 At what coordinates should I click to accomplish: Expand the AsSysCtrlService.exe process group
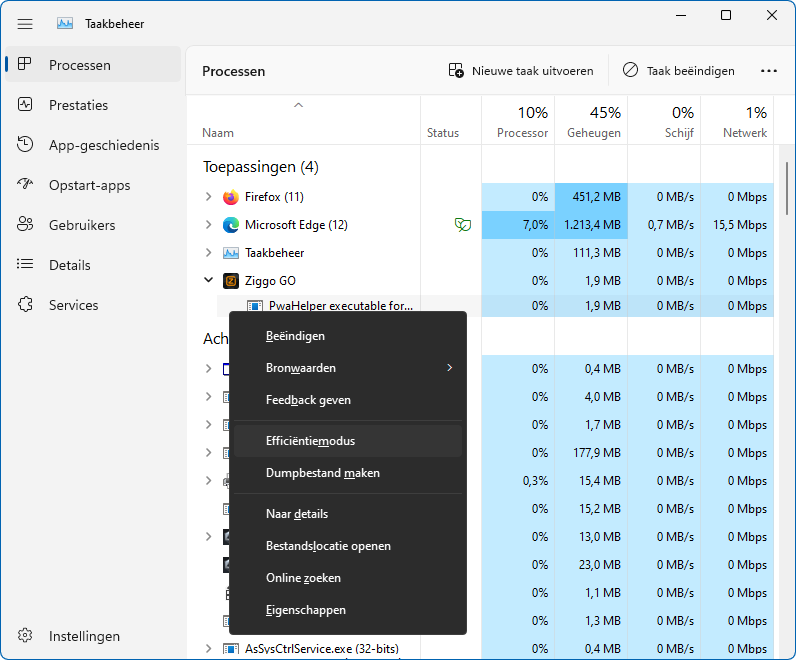(x=208, y=648)
